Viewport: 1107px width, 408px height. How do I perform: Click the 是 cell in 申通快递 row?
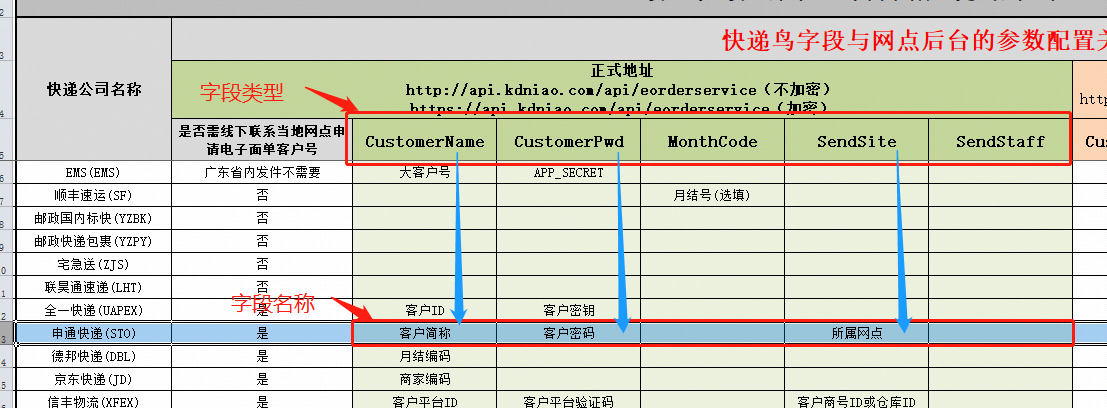(262, 333)
